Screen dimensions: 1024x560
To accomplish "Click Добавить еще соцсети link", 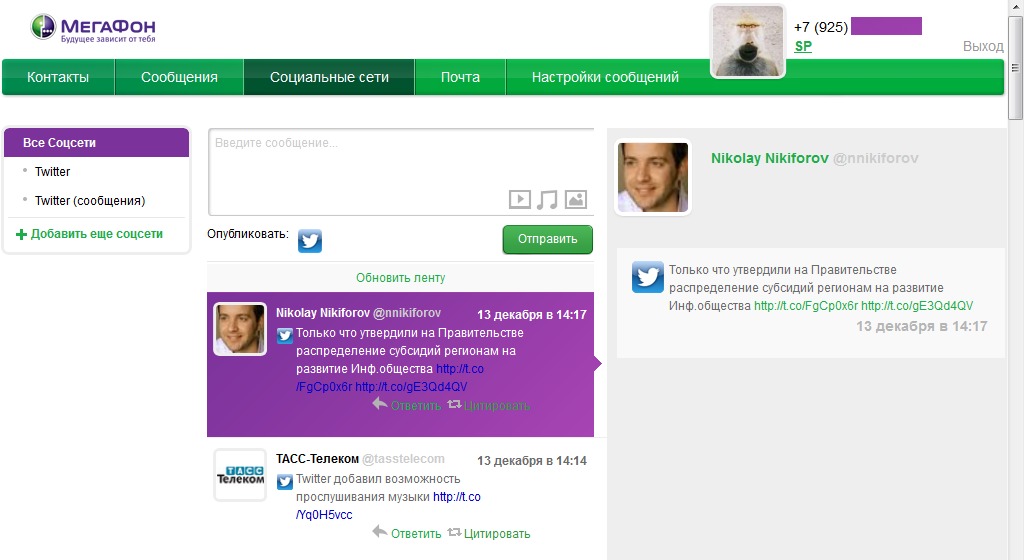I will click(x=97, y=234).
